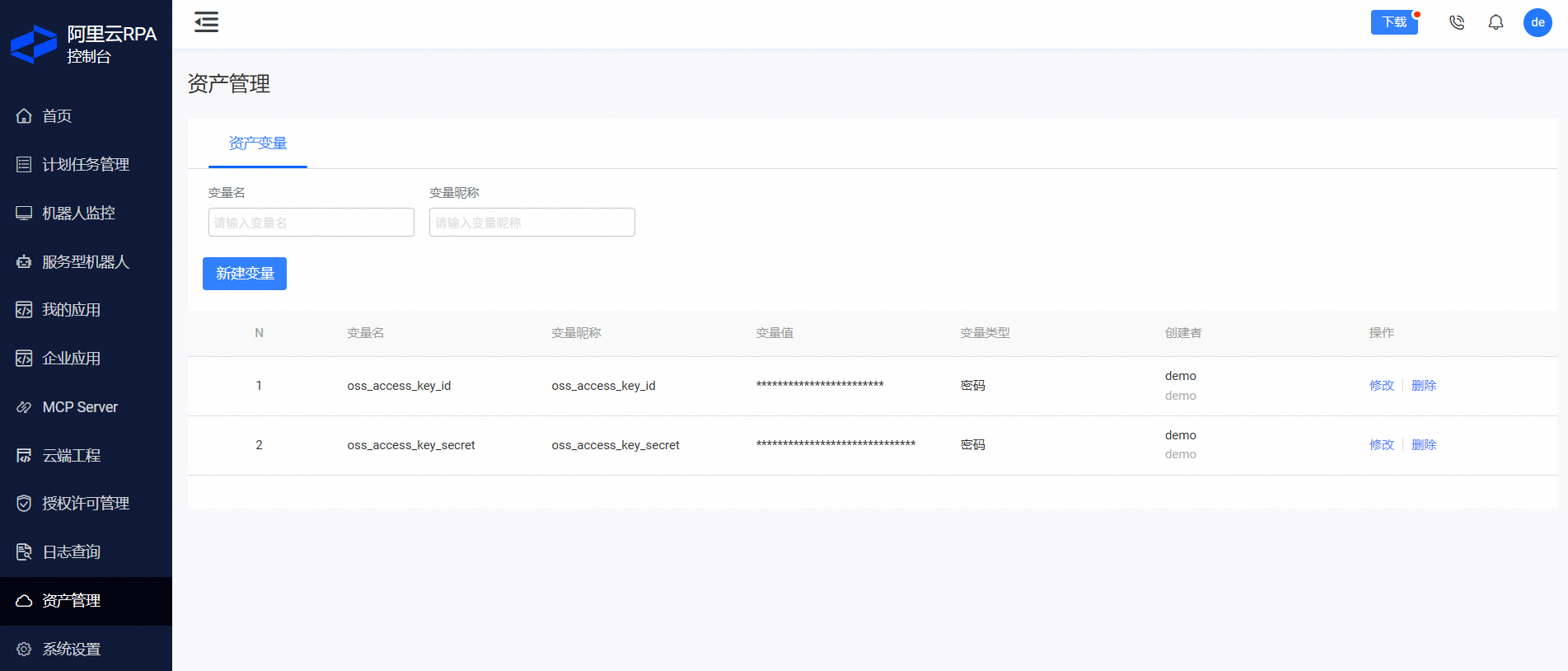Image resolution: width=1568 pixels, height=671 pixels.
Task: Click the oss_access_key_id nickname cell
Action: (603, 386)
